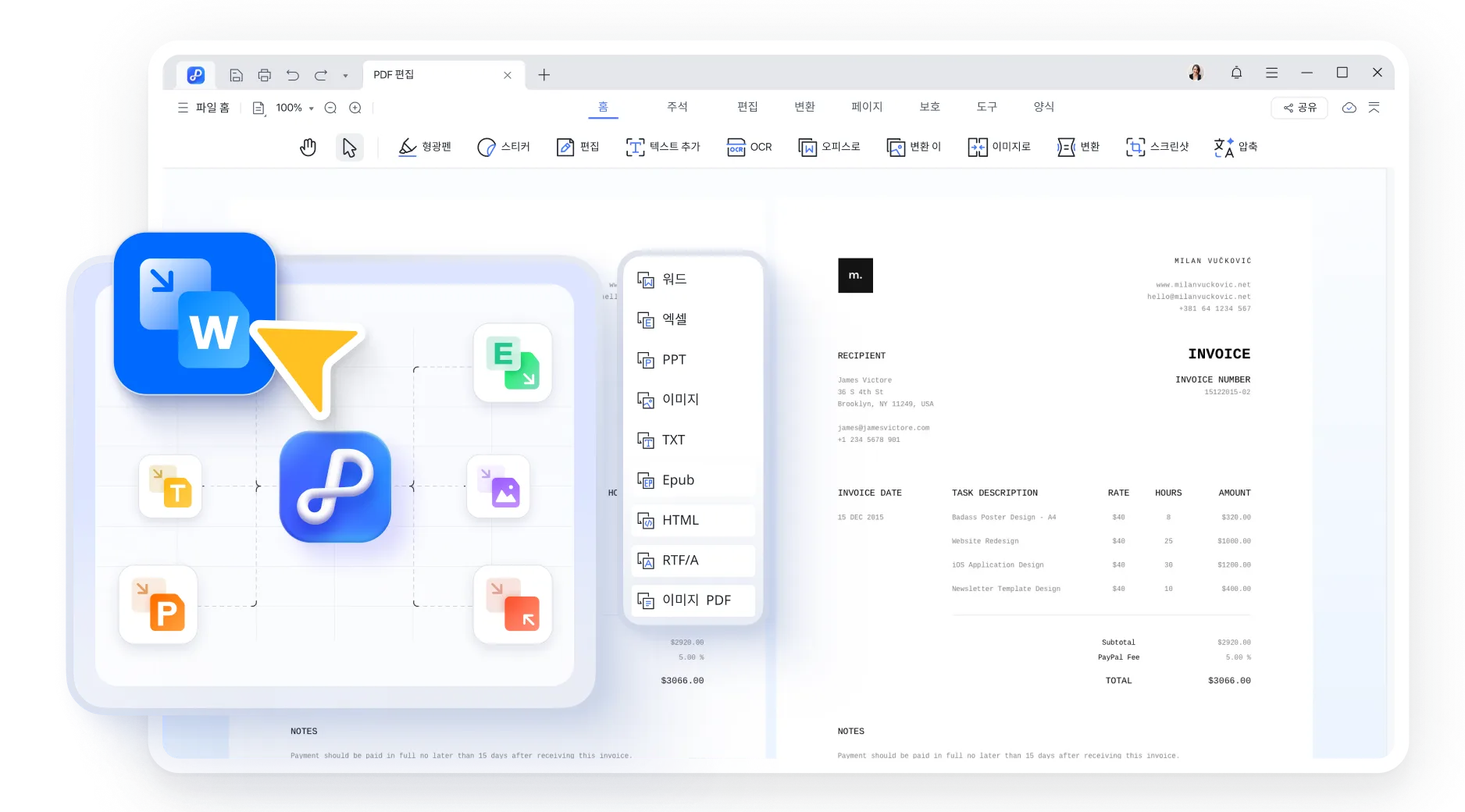Choose 워드 in conversion list
Viewport: 1465px width, 812px height.
click(x=693, y=279)
